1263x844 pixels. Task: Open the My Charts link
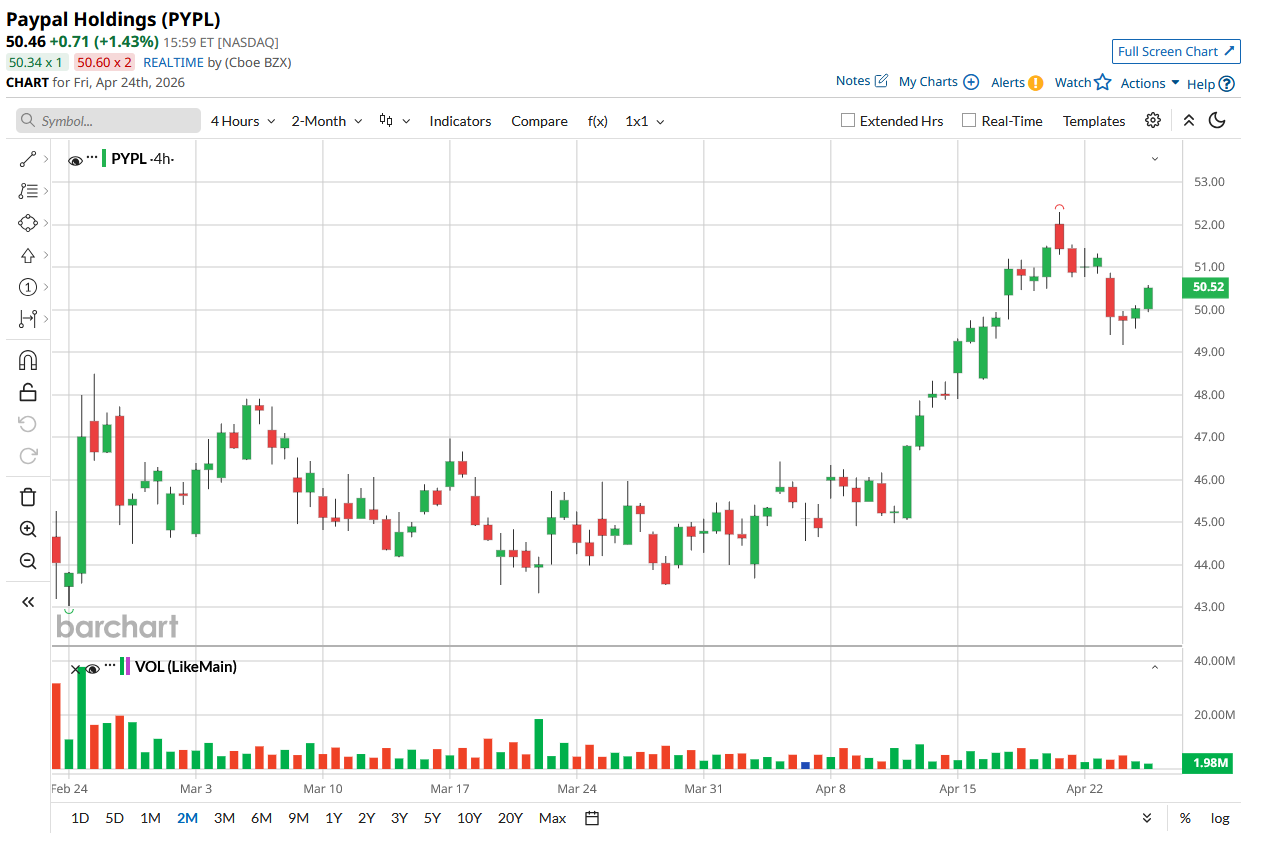[x=937, y=82]
